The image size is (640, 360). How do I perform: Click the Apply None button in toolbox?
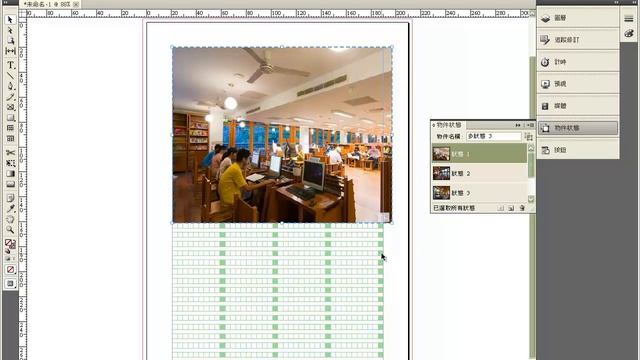(x=10, y=270)
